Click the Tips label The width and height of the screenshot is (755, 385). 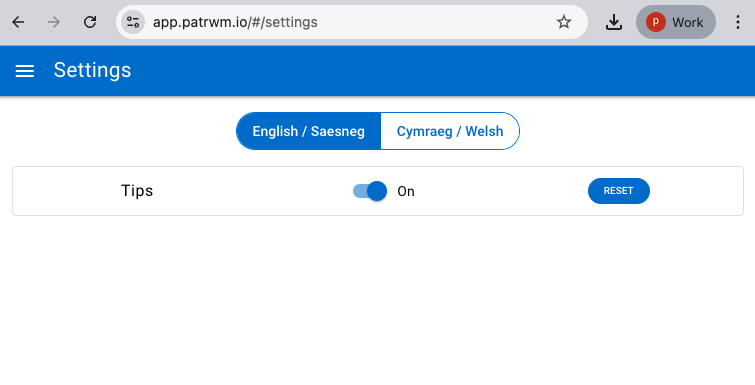137,191
